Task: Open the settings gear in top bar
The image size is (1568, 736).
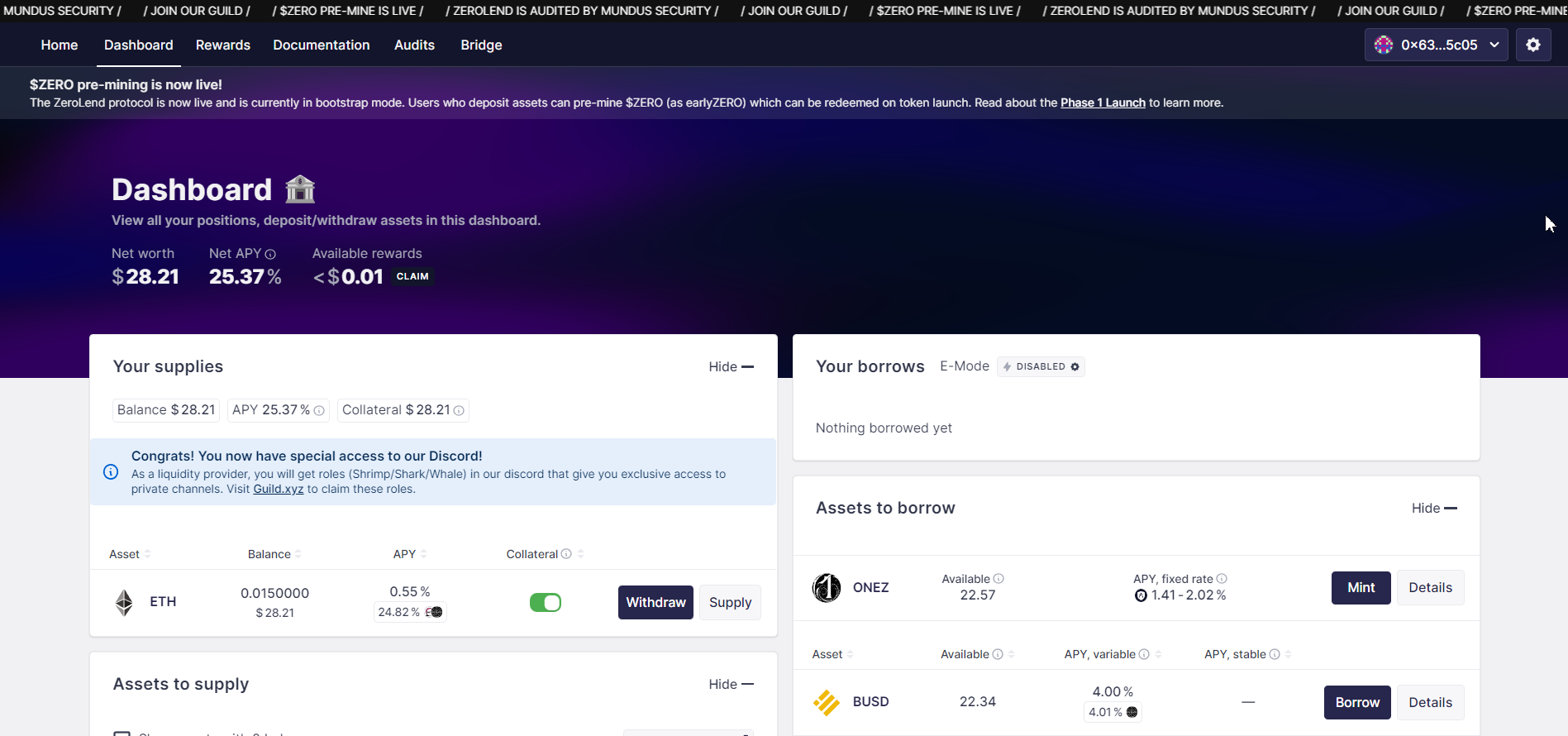Action: [1533, 45]
